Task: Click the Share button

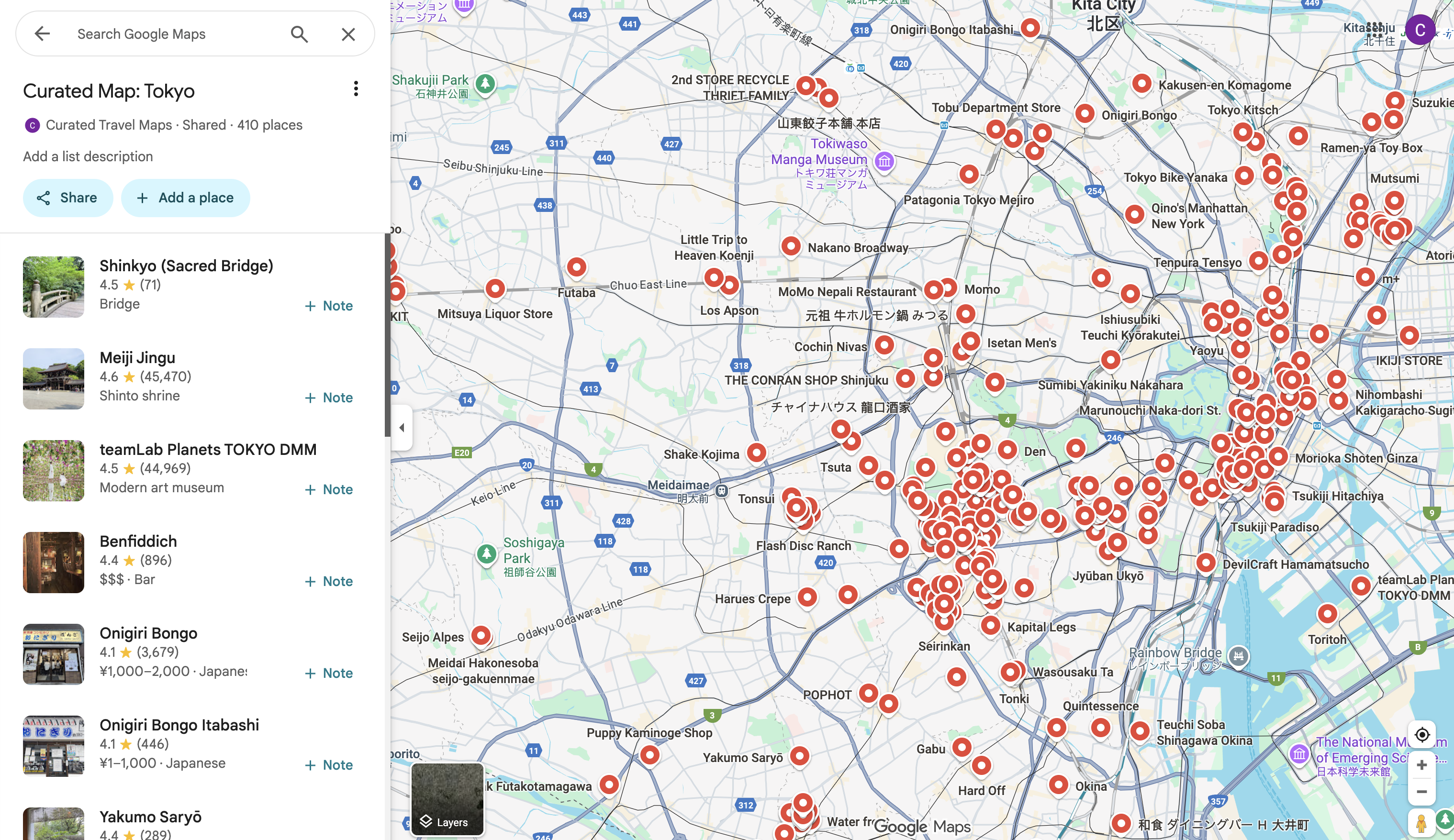Action: pos(68,198)
